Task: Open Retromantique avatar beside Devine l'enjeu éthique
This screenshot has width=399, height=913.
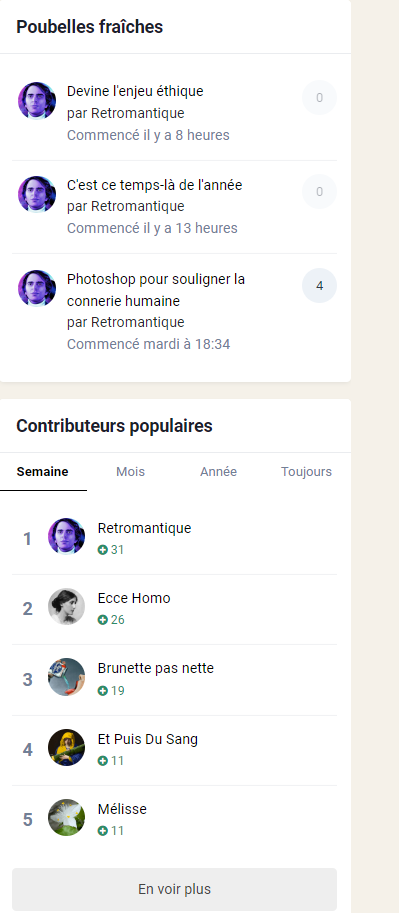Action: click(x=37, y=101)
